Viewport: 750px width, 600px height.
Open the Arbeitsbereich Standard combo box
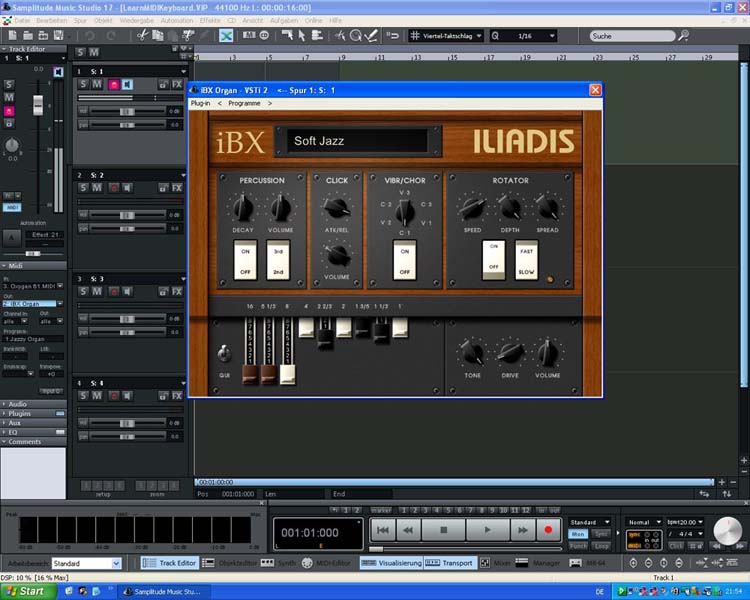[87, 563]
